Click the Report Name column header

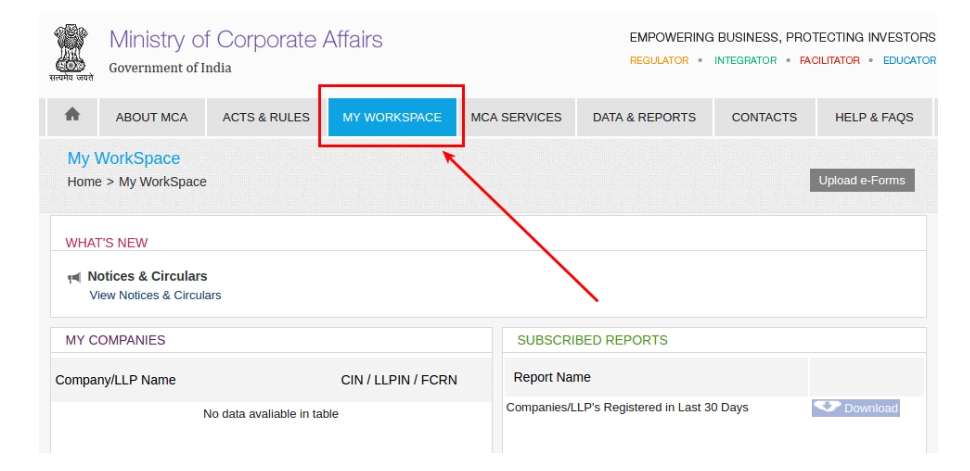click(x=552, y=377)
